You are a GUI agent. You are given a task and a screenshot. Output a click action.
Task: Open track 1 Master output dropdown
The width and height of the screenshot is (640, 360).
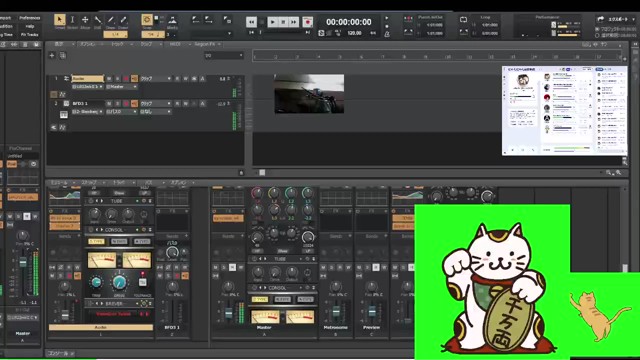click(122, 87)
